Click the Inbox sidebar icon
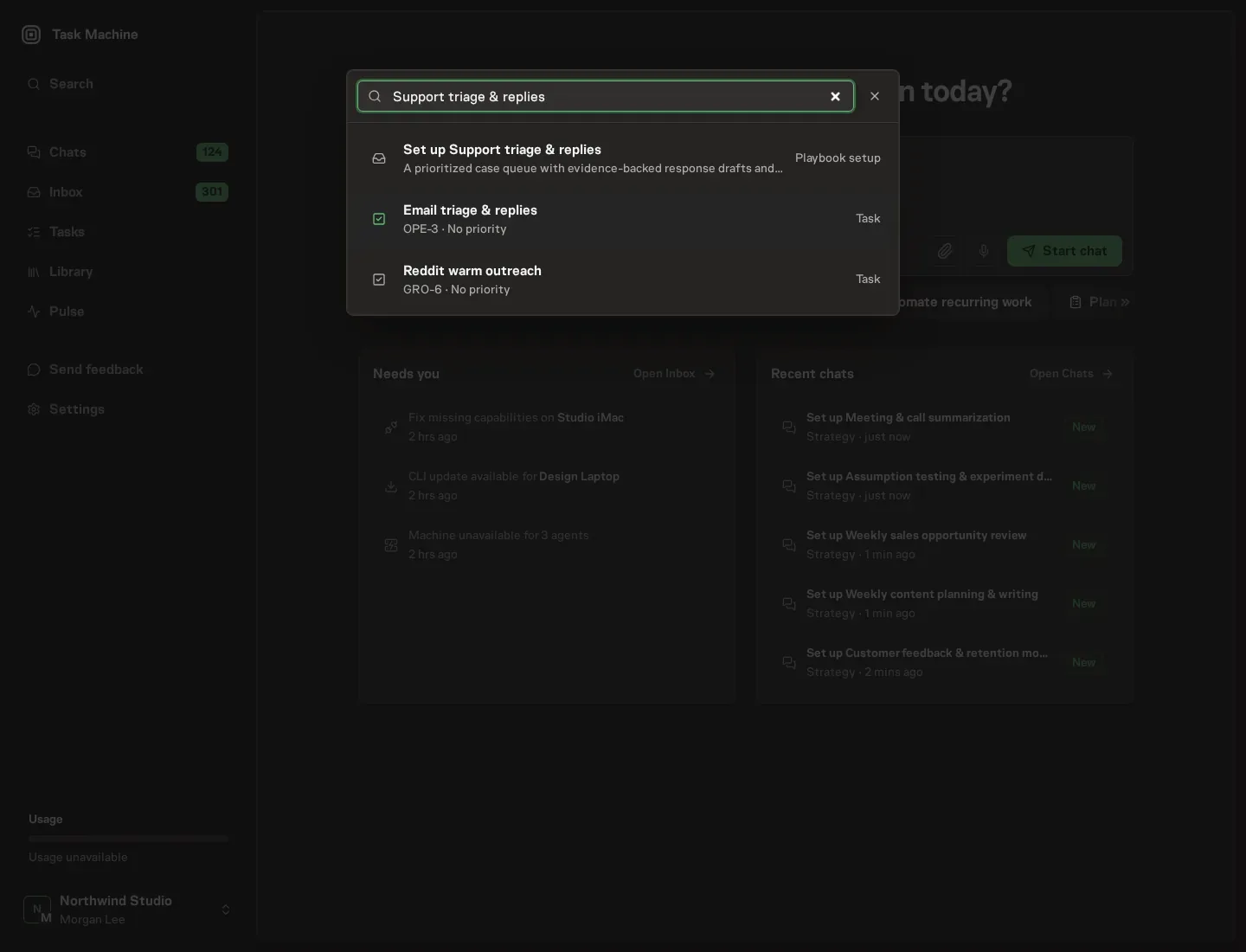 click(x=34, y=192)
